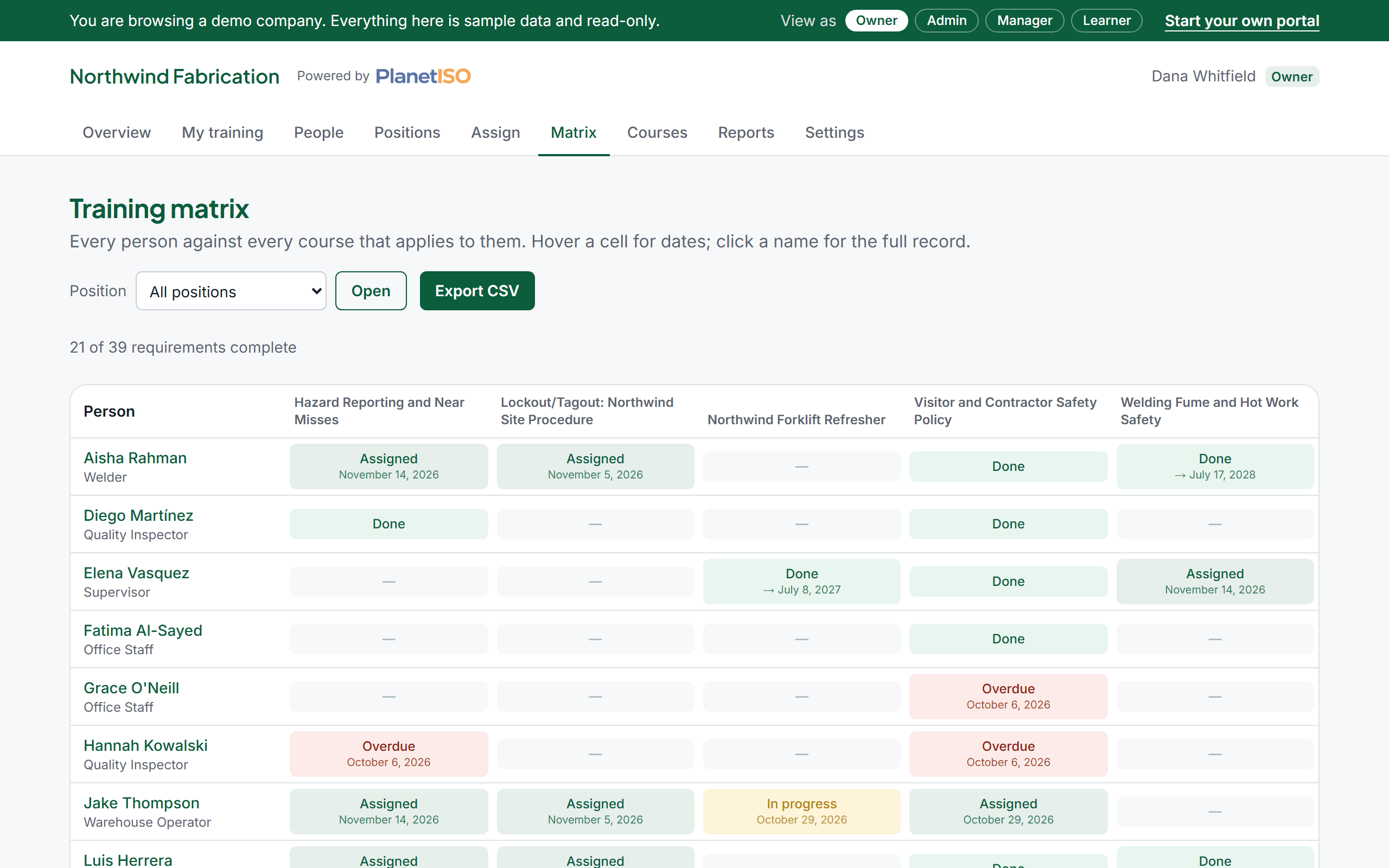Screen dimensions: 1389x868
Task: Click Jake Thompson's In progress forklift cell
Action: 801,811
